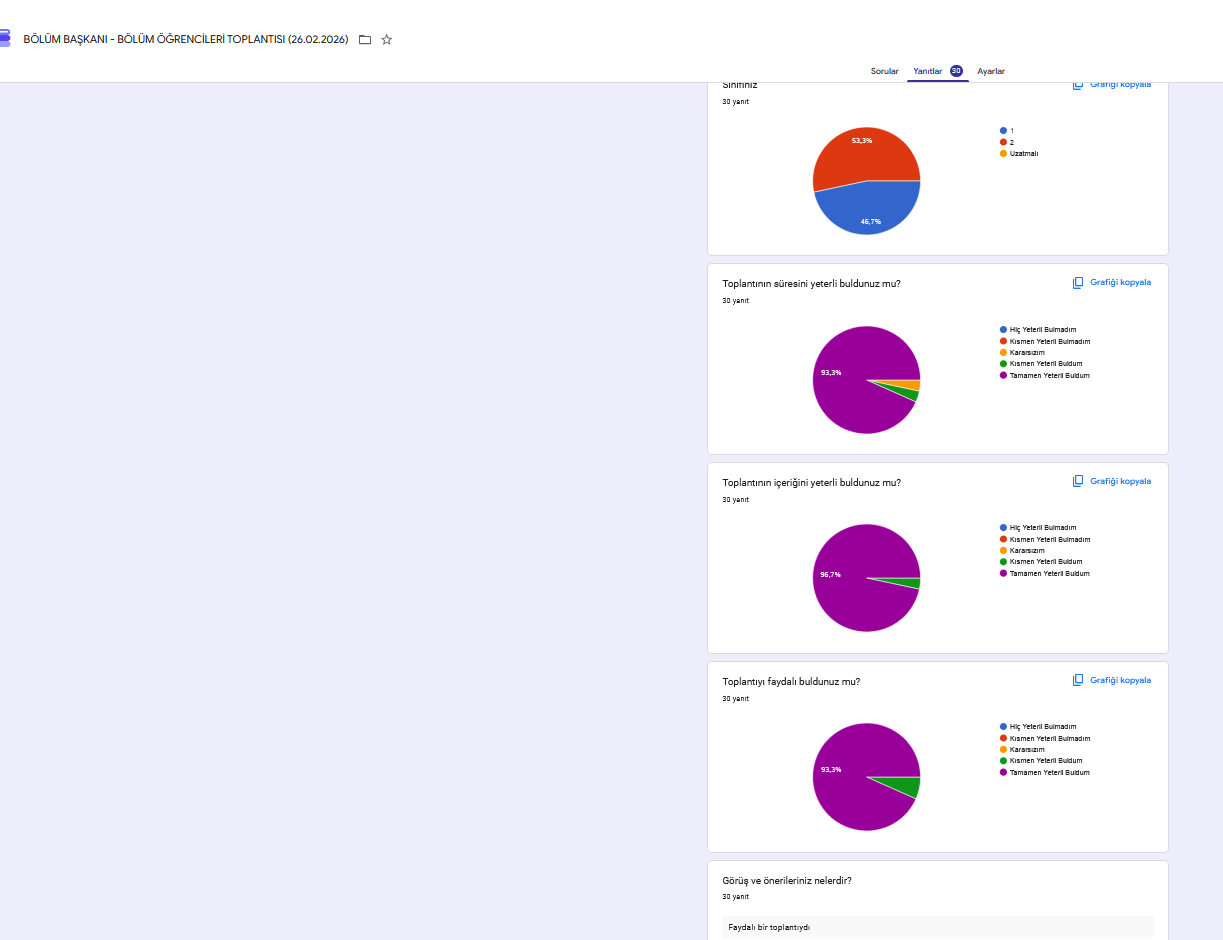
Task: Click orange 'Uzatmalı' legend dot
Action: coord(1003,153)
